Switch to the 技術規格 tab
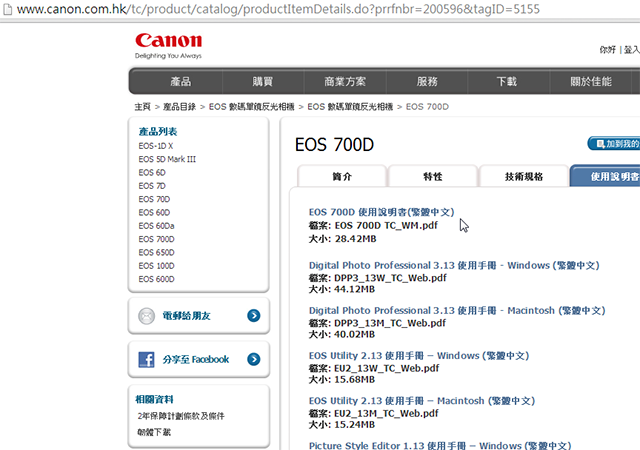 coord(524,176)
